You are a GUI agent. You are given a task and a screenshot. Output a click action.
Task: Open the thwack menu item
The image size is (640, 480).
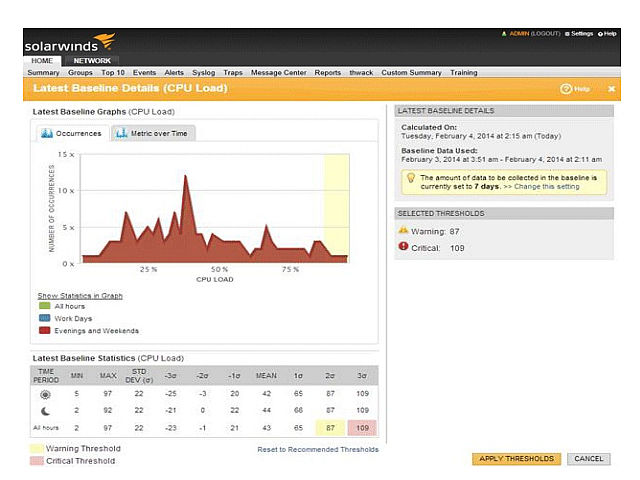pos(361,72)
